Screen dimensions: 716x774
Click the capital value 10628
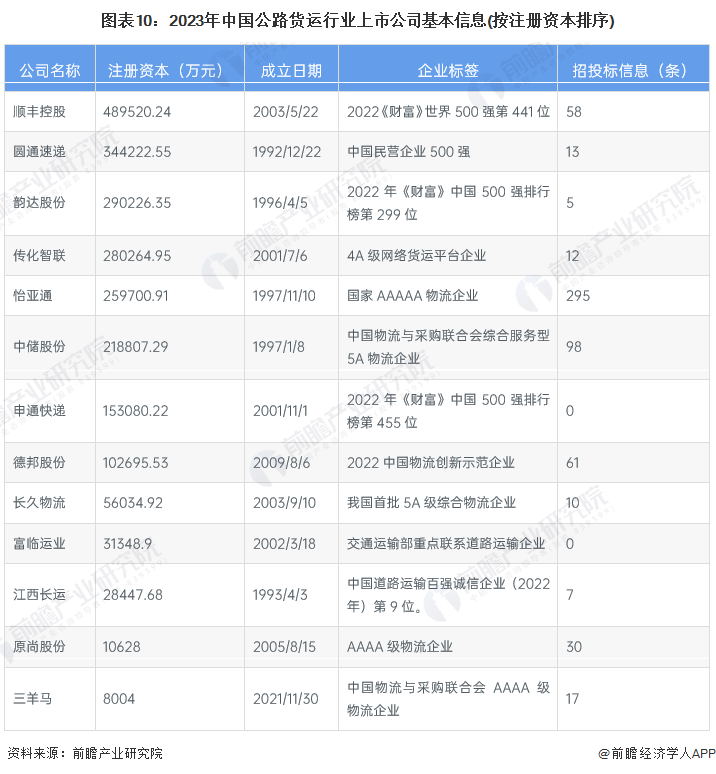point(121,647)
